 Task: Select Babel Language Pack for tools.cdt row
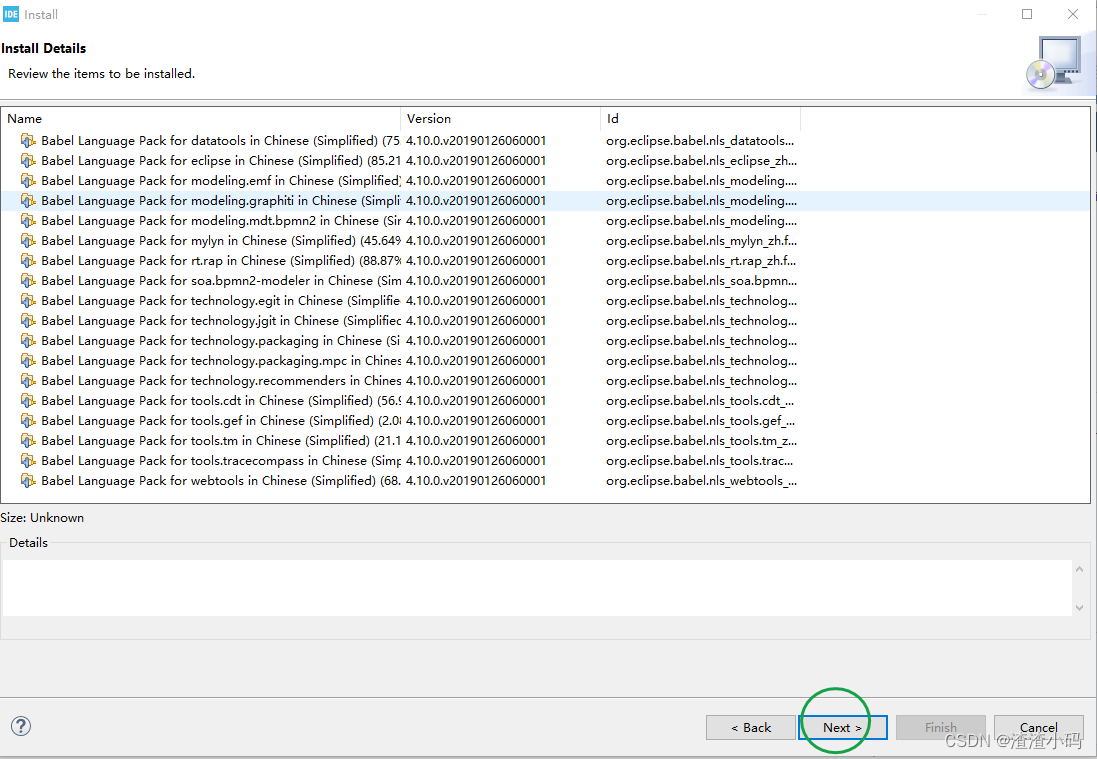[546, 401]
